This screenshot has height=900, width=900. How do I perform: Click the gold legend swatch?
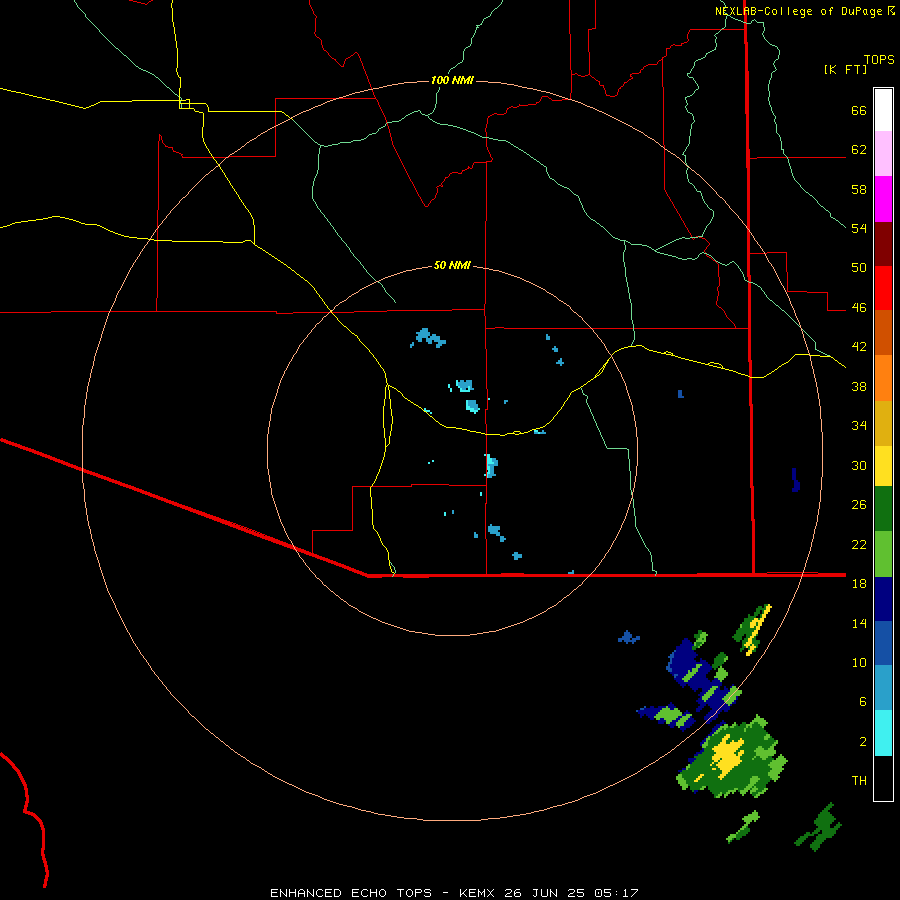tap(883, 423)
